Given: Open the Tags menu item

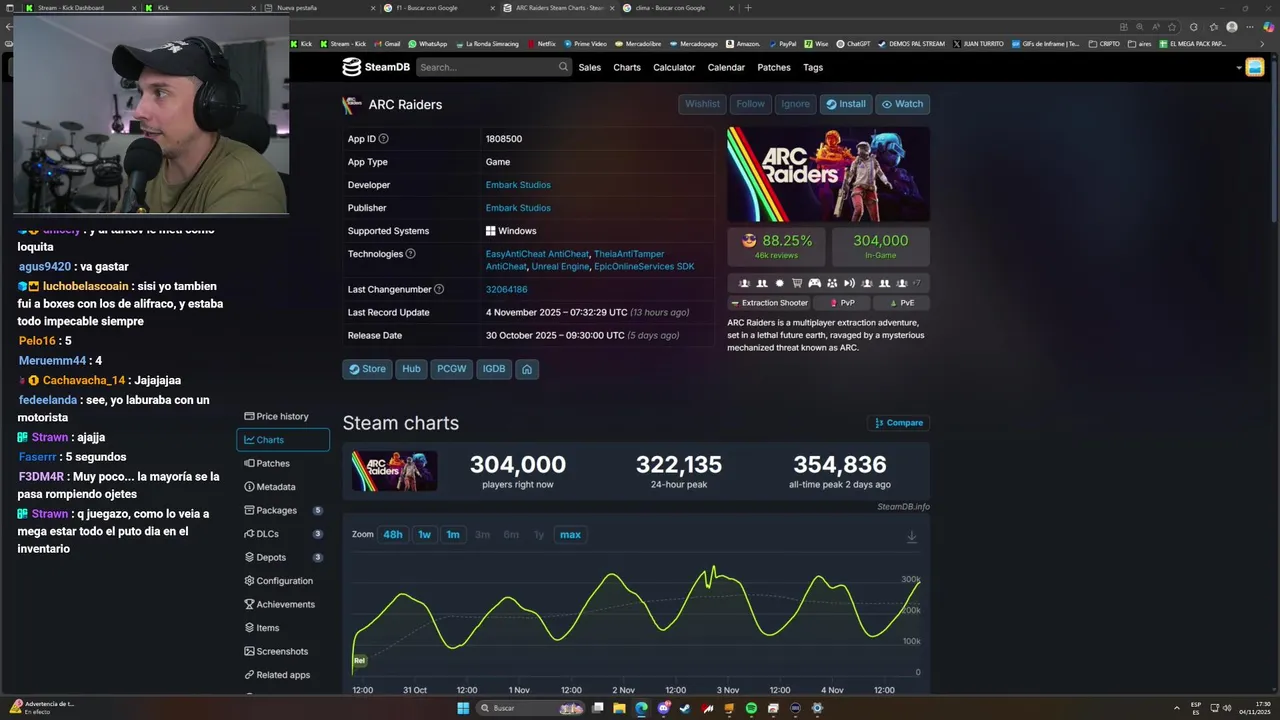Looking at the screenshot, I should pos(813,67).
